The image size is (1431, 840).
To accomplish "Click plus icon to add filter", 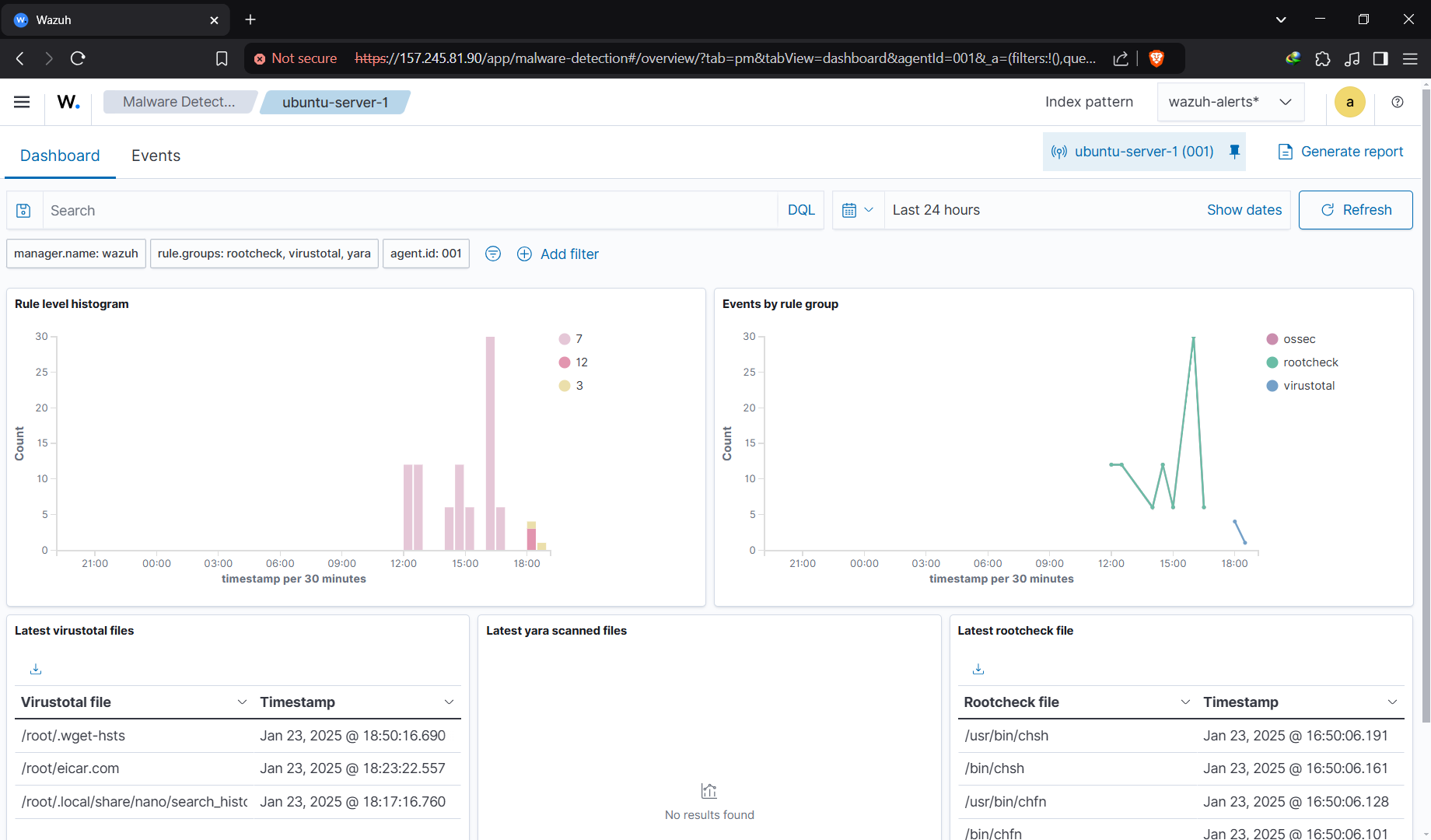I will (x=524, y=254).
